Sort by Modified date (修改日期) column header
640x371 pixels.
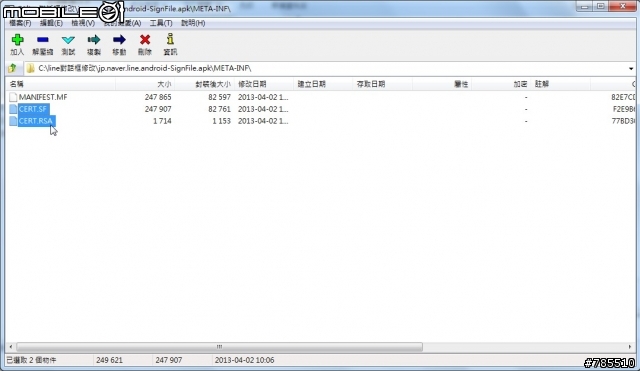264,84
